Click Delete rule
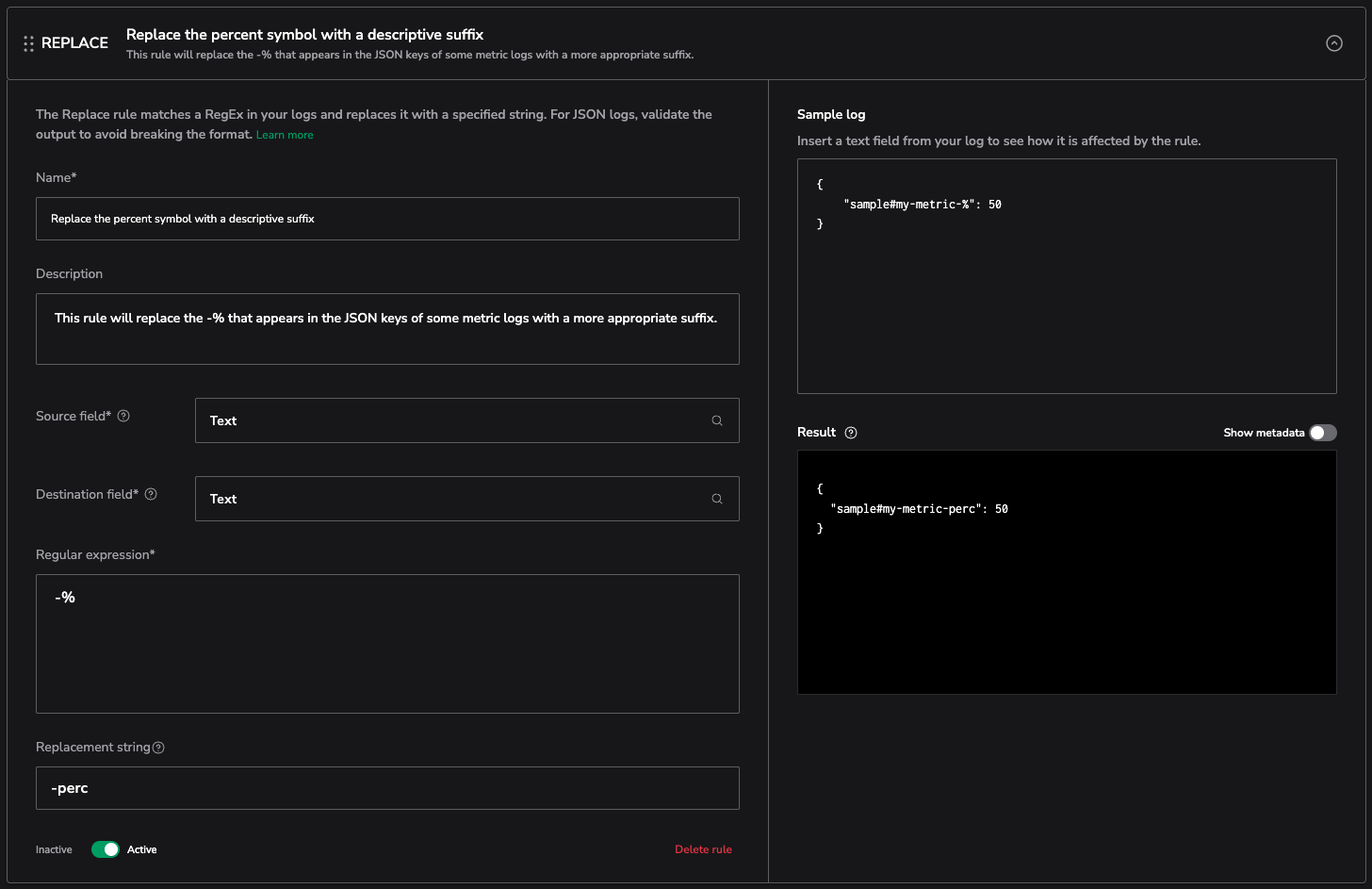1372x889 pixels. pos(703,849)
